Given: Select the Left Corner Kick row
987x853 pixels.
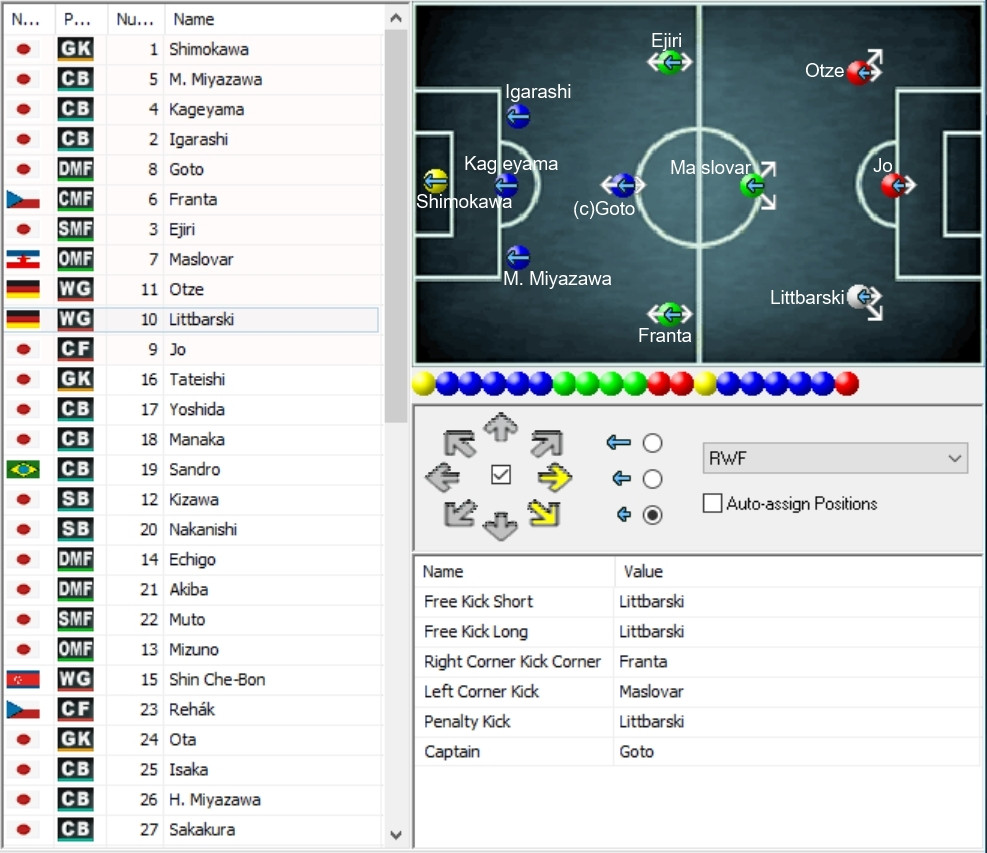Looking at the screenshot, I should pos(698,691).
